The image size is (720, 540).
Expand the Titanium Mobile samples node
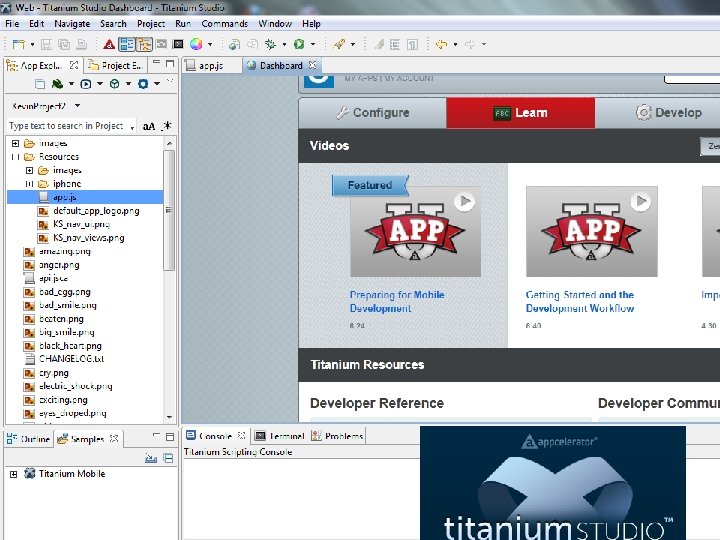coord(14,474)
